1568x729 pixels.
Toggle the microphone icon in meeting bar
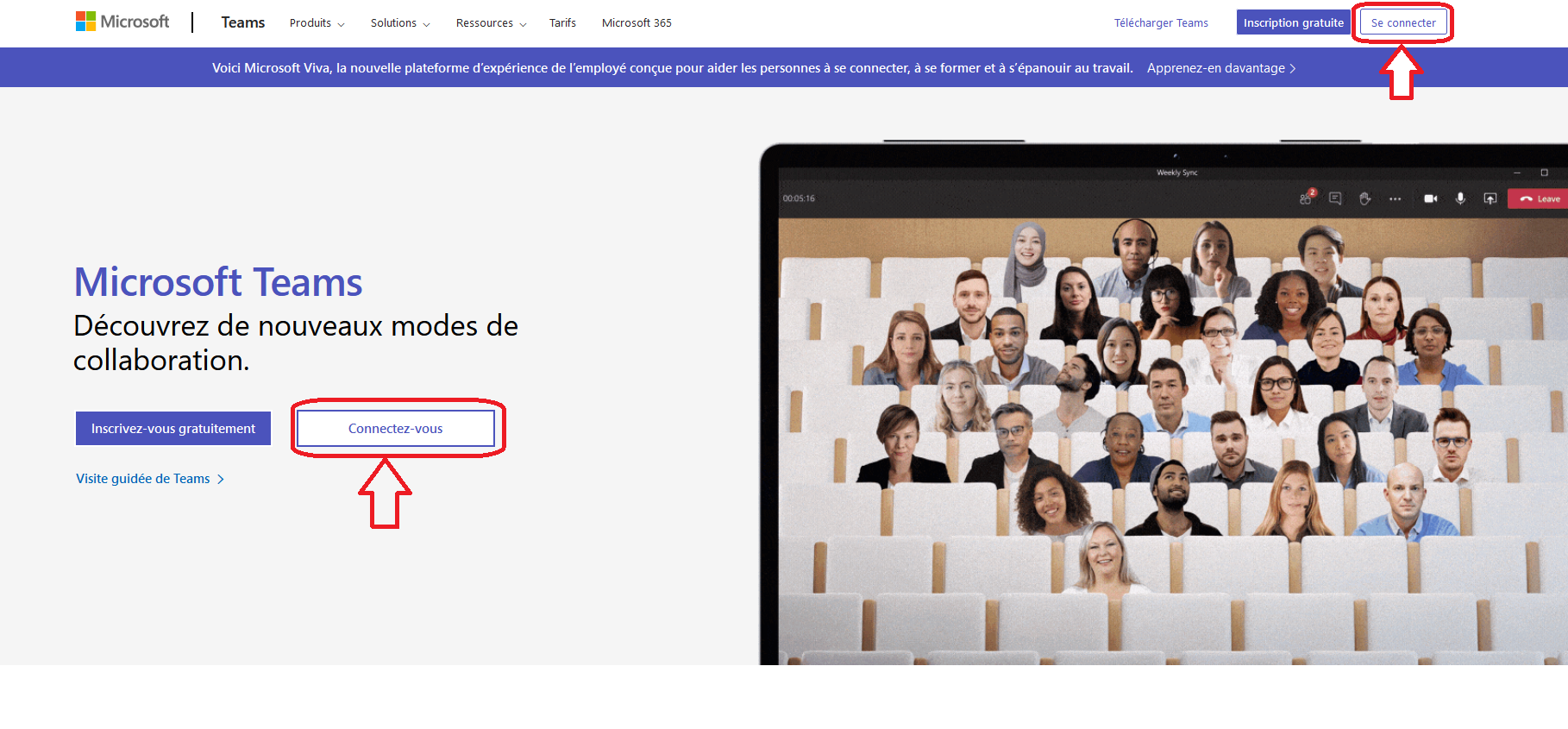[x=1460, y=198]
